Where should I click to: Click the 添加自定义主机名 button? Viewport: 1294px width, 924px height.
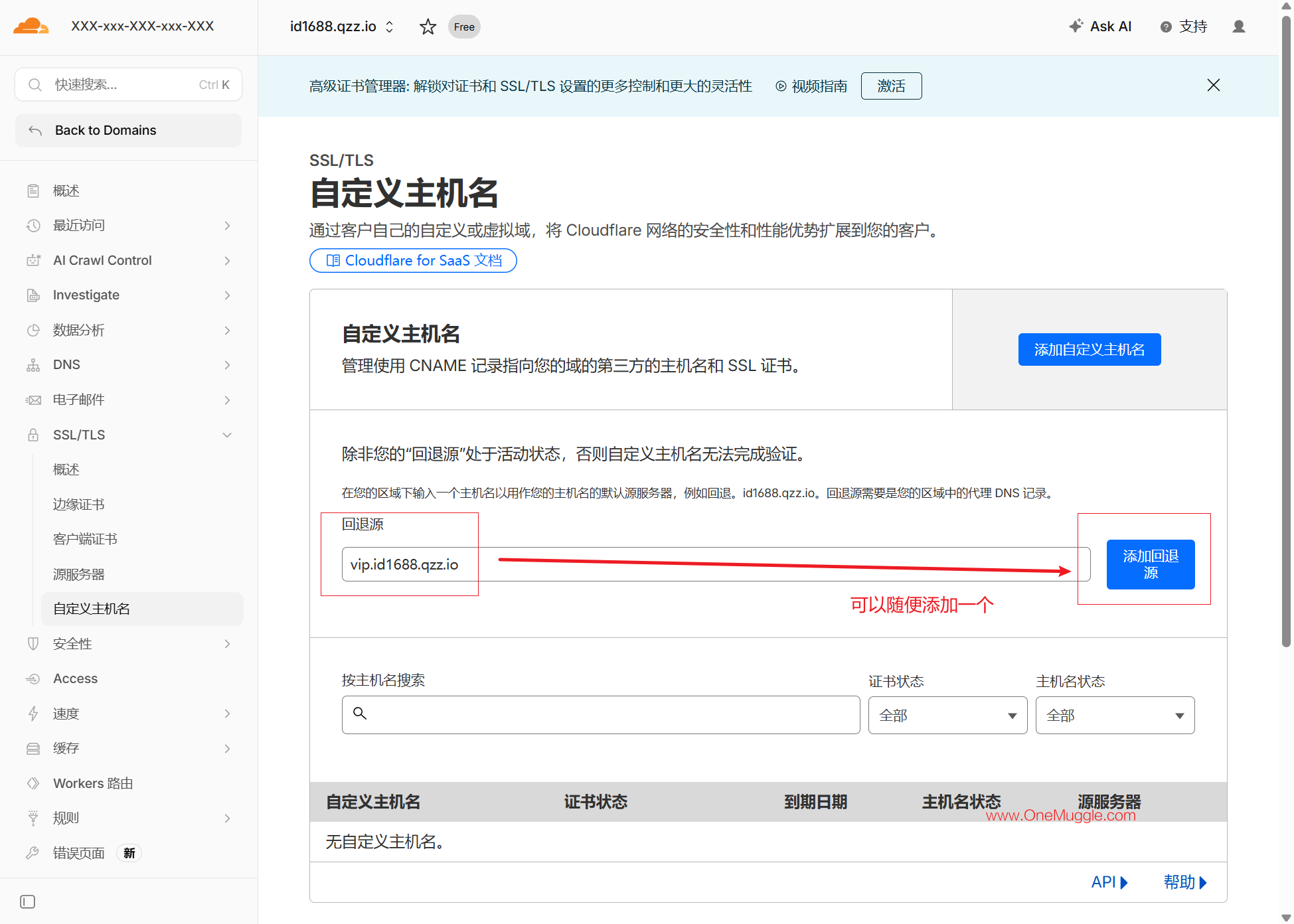[1090, 349]
